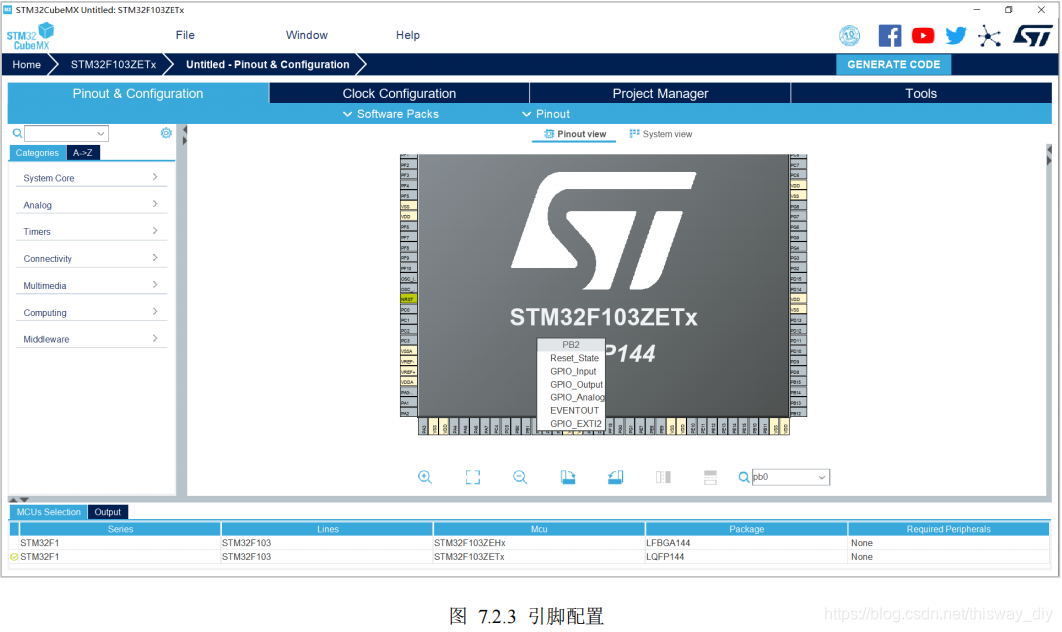Open the Help menu

click(x=408, y=35)
